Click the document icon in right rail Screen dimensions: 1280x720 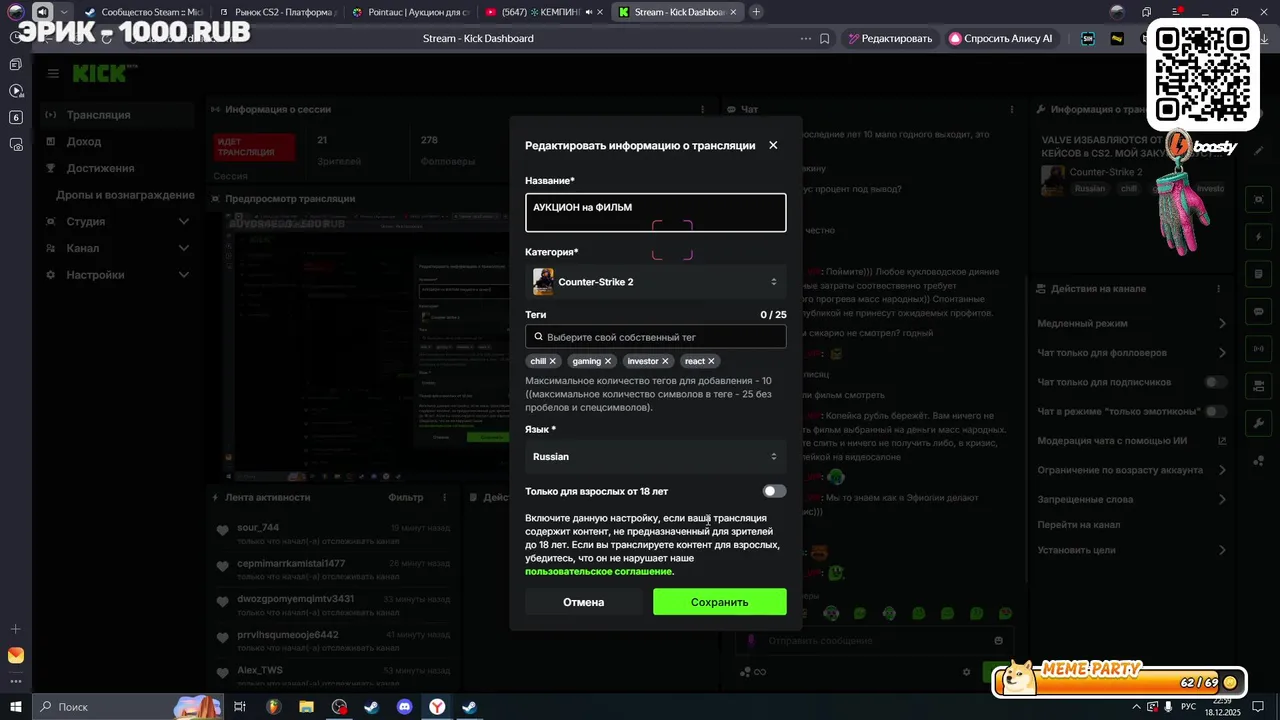[x=1258, y=274]
